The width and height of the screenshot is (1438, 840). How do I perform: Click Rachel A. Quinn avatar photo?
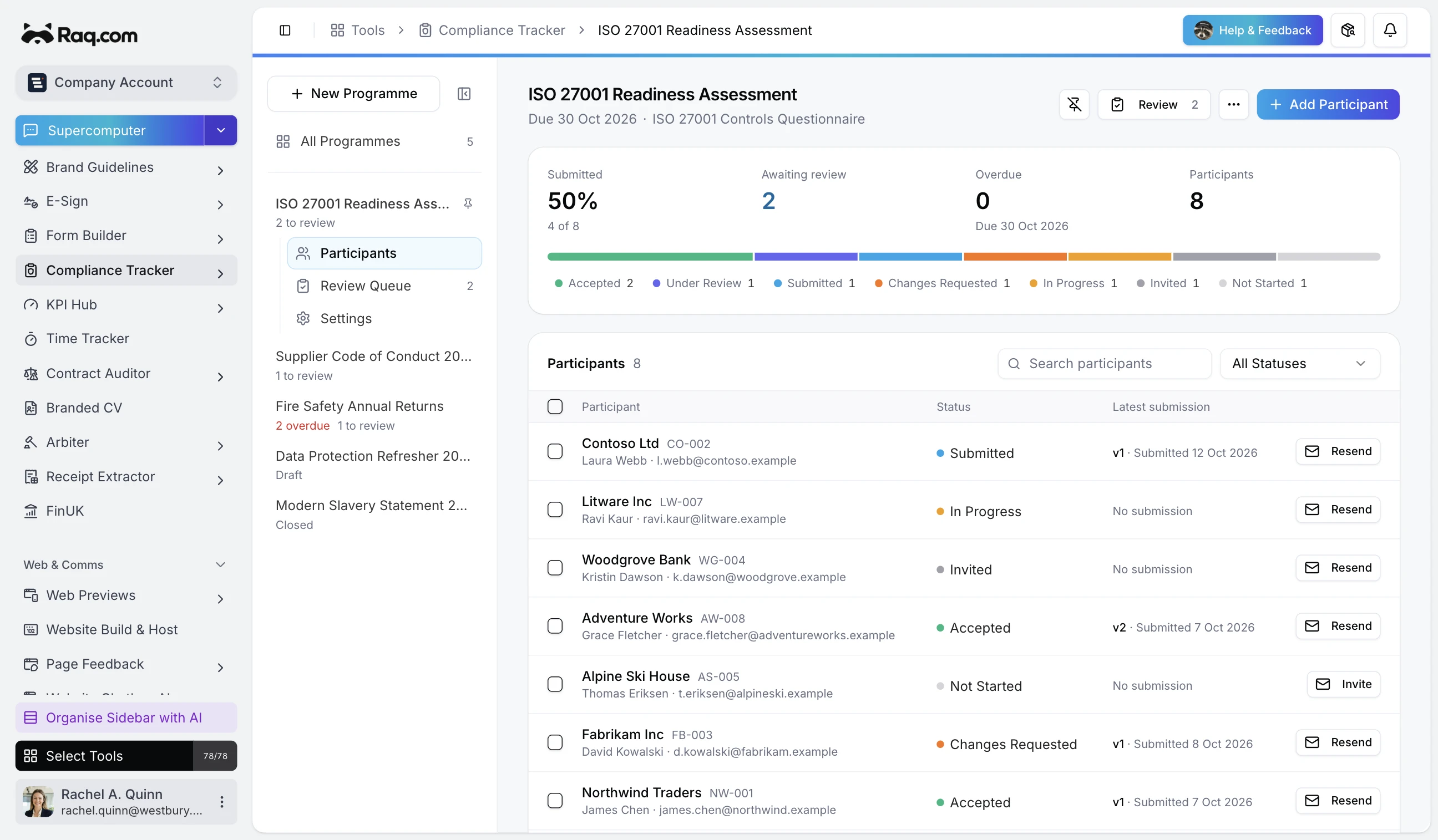pos(38,802)
